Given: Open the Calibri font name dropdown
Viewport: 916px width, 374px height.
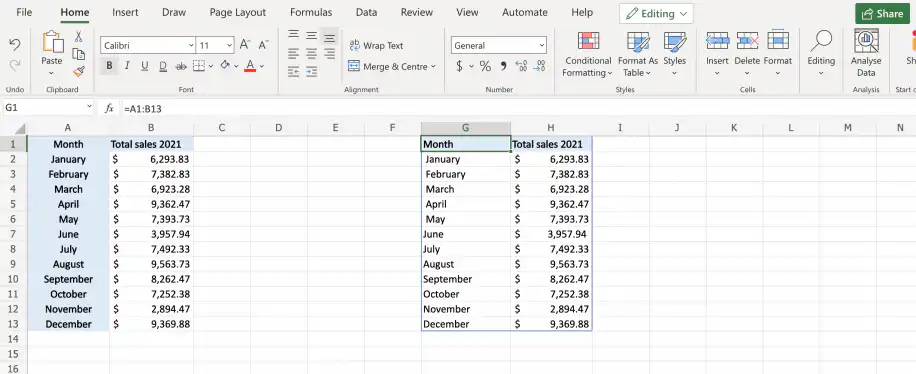Looking at the screenshot, I should [x=191, y=45].
